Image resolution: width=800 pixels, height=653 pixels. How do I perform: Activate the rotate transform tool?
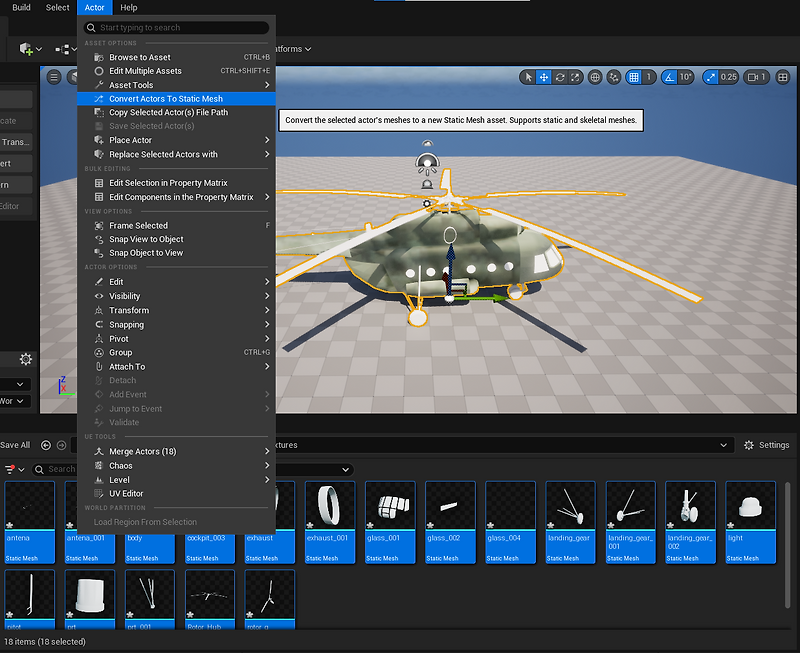point(559,77)
